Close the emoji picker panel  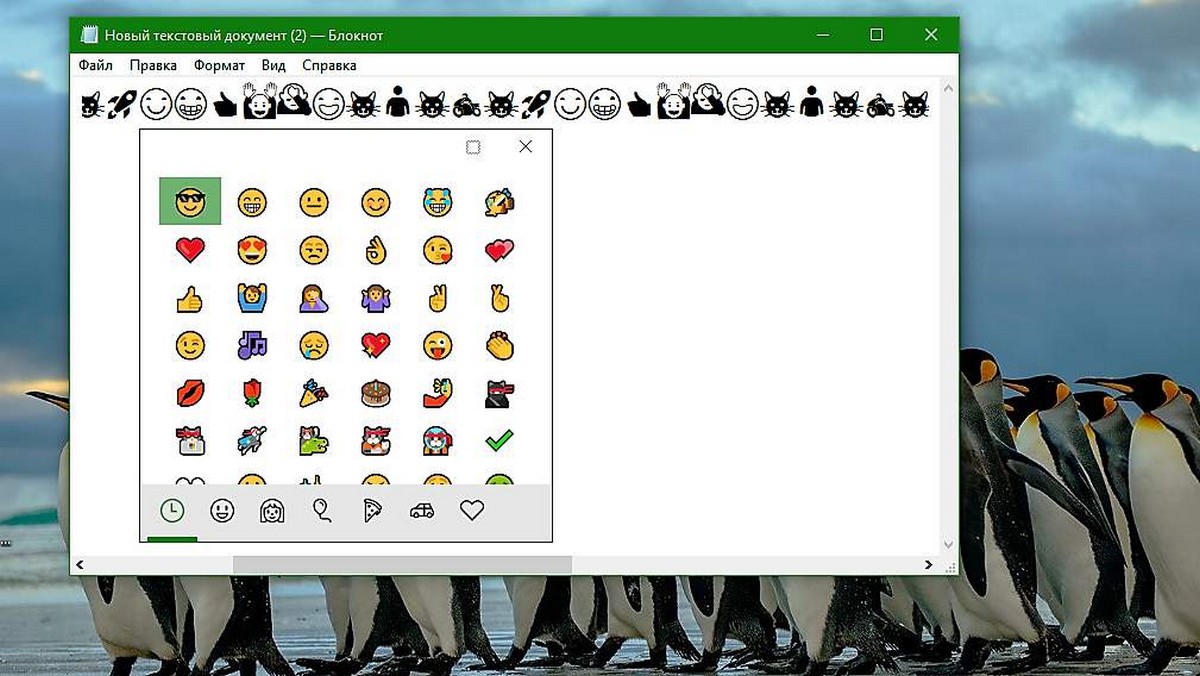[525, 147]
